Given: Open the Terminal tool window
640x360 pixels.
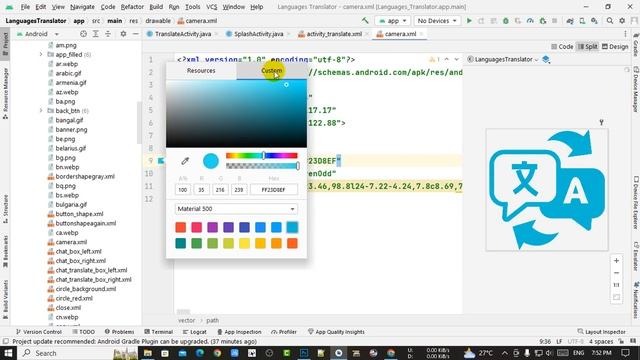Looking at the screenshot, I should click(x=158, y=332).
